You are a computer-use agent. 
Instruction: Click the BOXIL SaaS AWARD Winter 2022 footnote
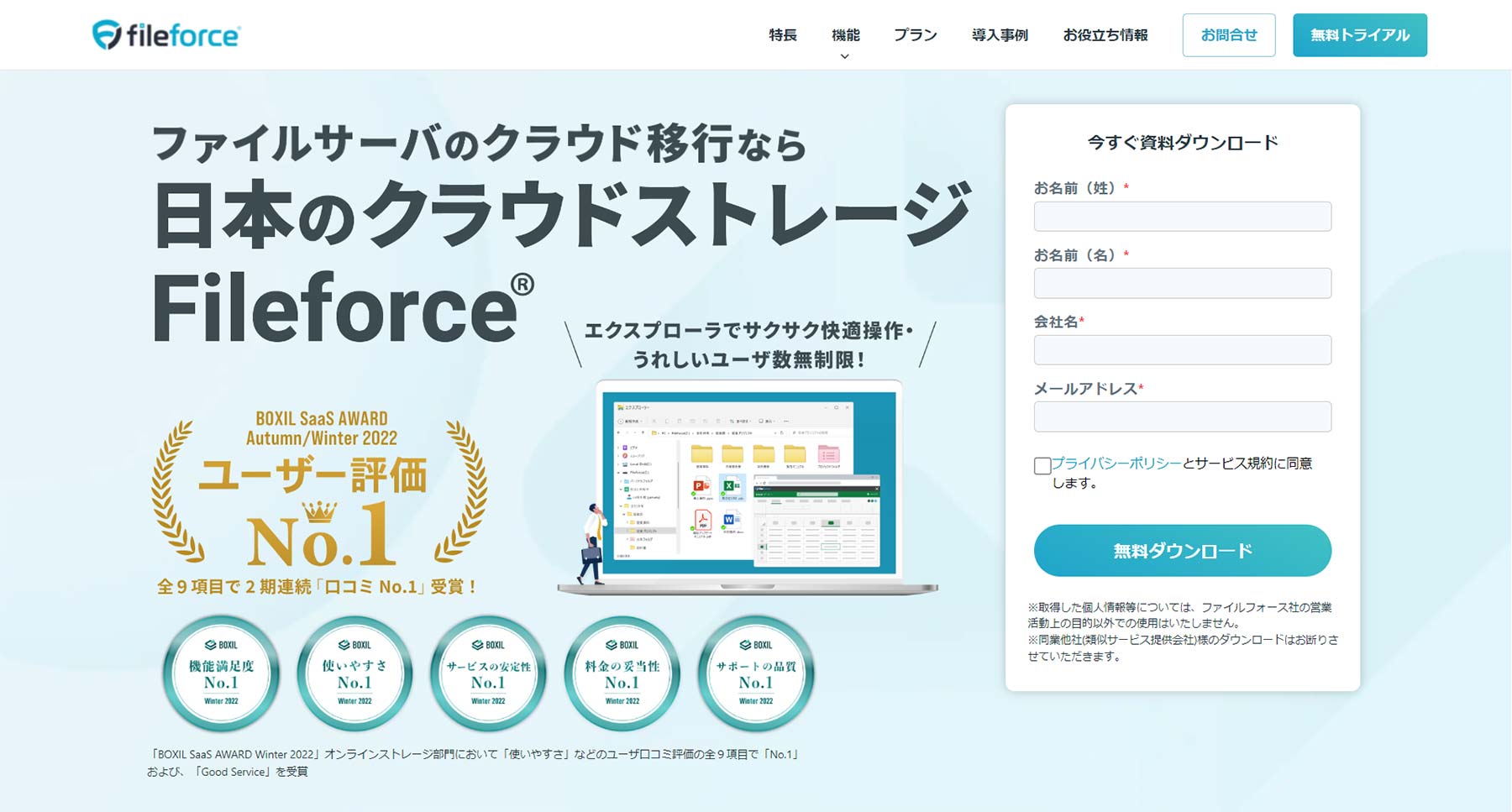(x=475, y=762)
